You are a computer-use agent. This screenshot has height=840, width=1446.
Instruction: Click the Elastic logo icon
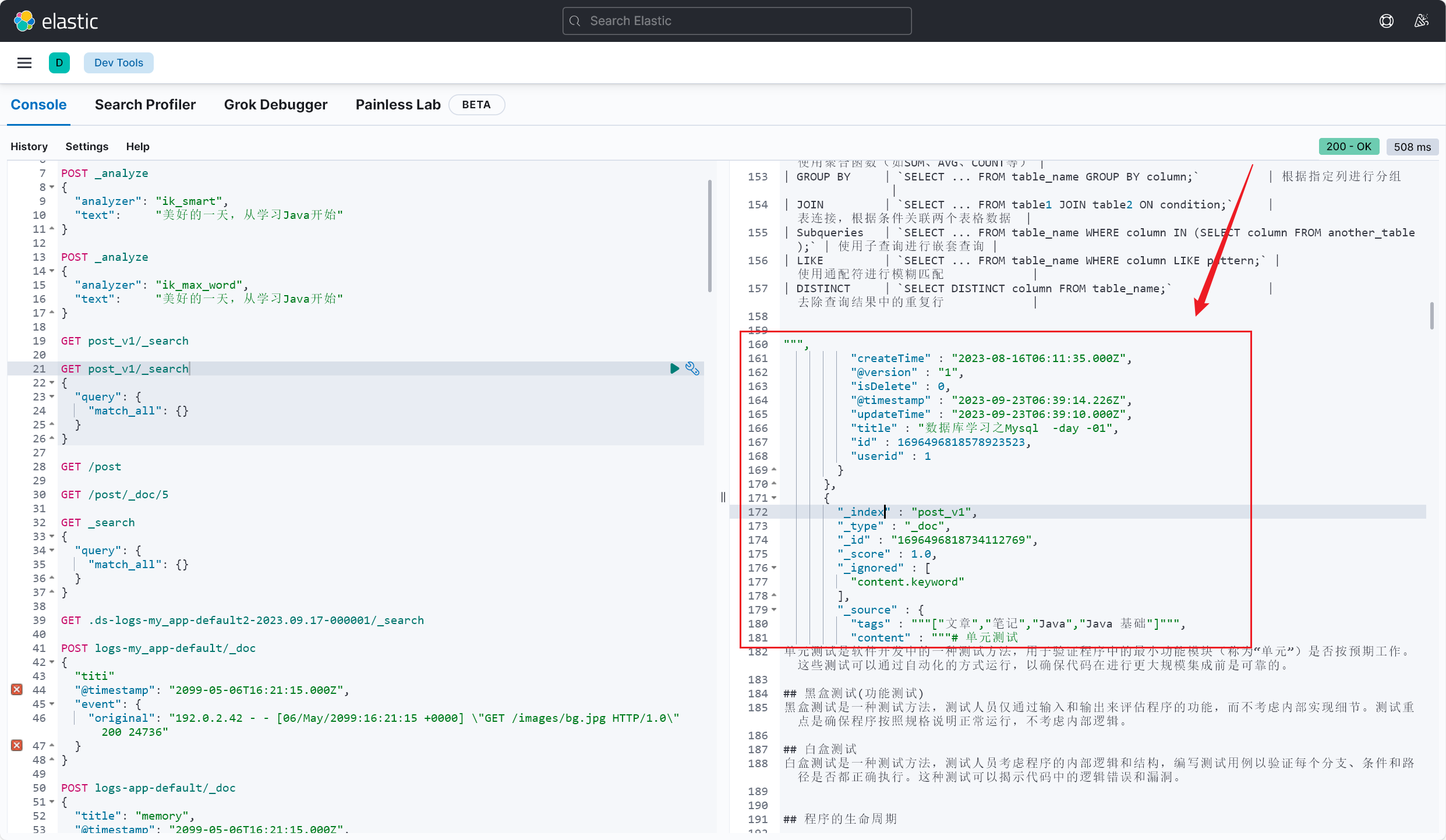pos(26,21)
